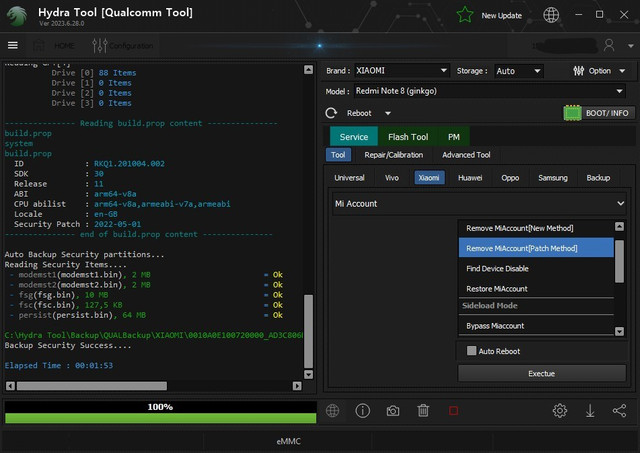Open the Xiaomi brand tab
The image size is (640, 453).
click(429, 178)
